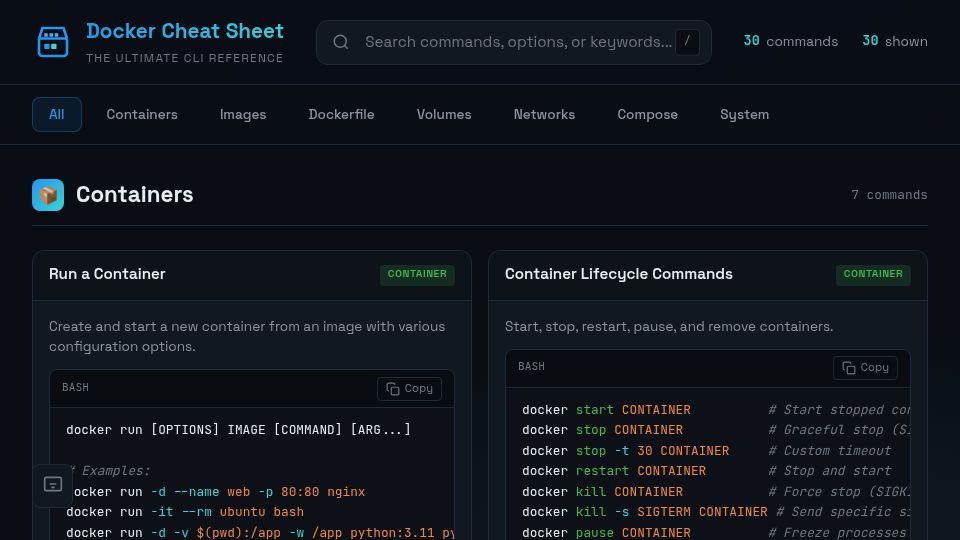Open the System tab
Screen dimensions: 960x540
pyautogui.click(x=744, y=114)
